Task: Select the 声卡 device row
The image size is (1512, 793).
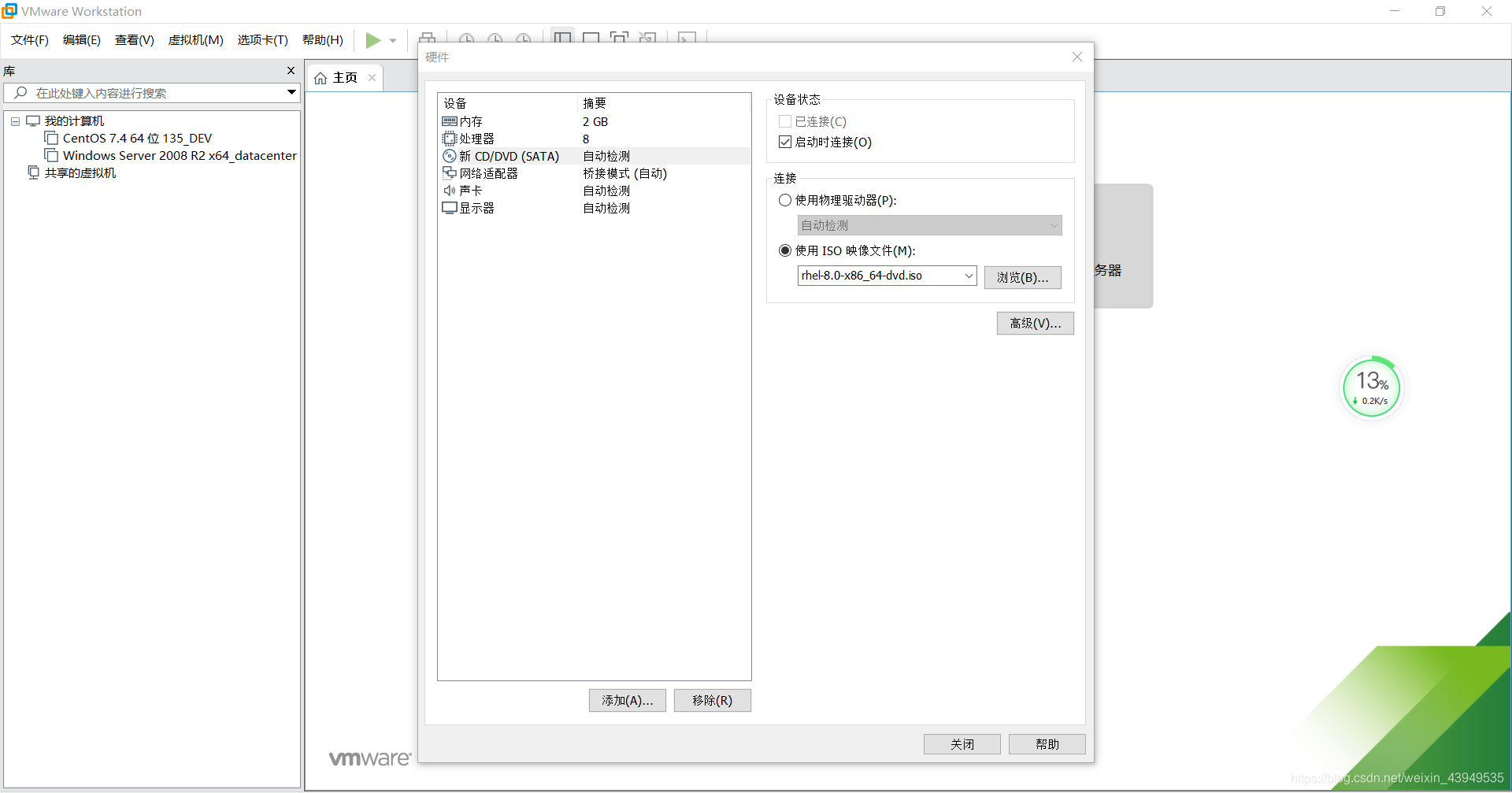Action: pos(595,191)
